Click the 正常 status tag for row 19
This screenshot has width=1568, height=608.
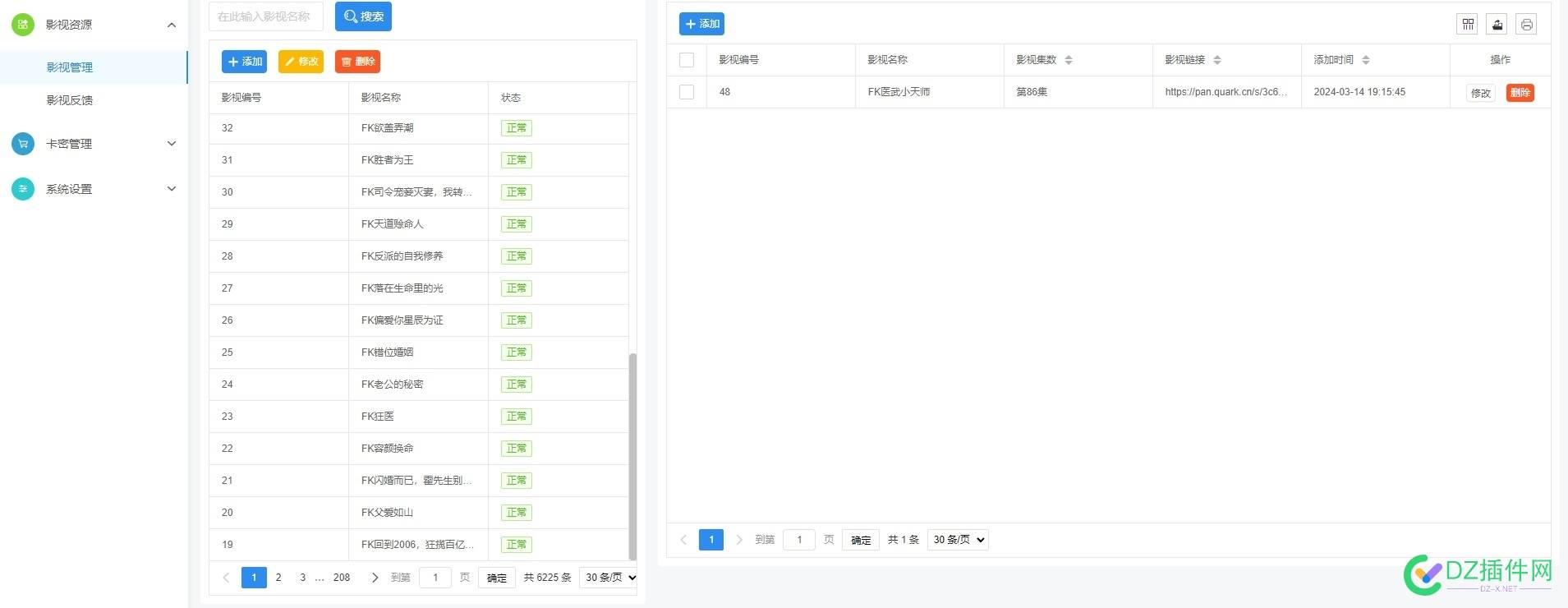517,545
